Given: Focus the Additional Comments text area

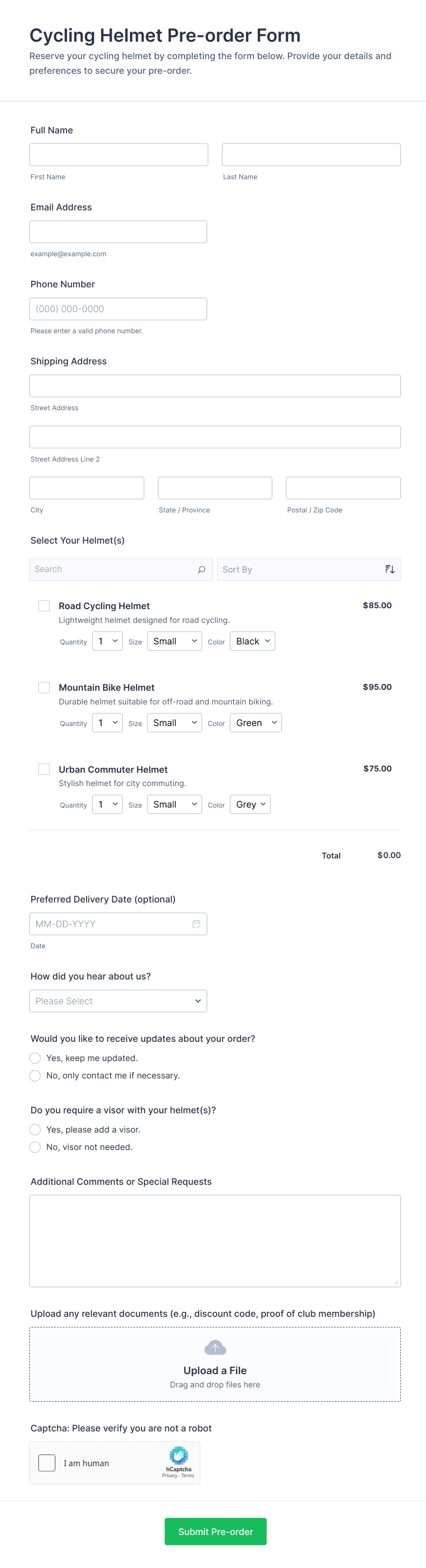Looking at the screenshot, I should tap(215, 1240).
